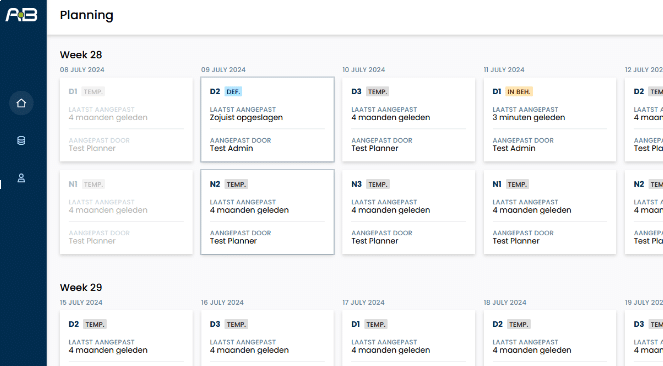
Task: Click the Week 29 heading
Action: click(81, 287)
